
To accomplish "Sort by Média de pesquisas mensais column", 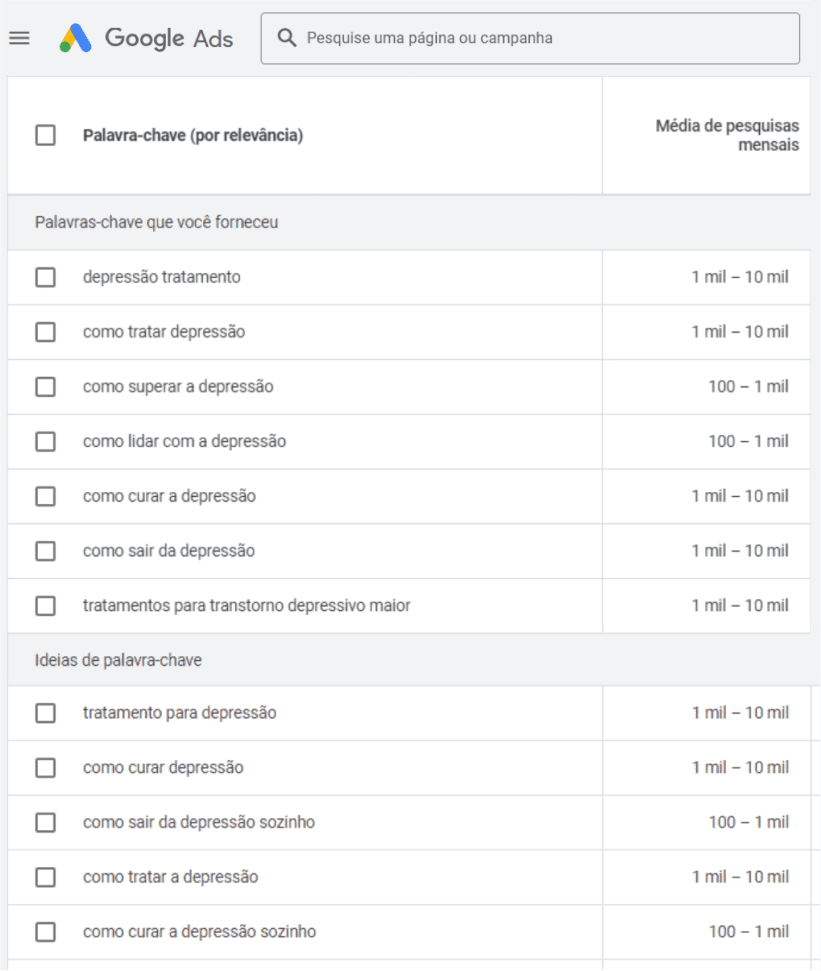I will (x=727, y=135).
